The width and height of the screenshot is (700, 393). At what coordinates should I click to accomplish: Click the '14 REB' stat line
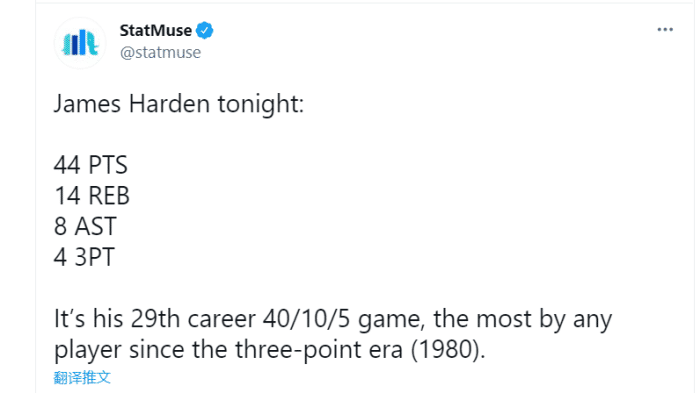click(x=92, y=196)
